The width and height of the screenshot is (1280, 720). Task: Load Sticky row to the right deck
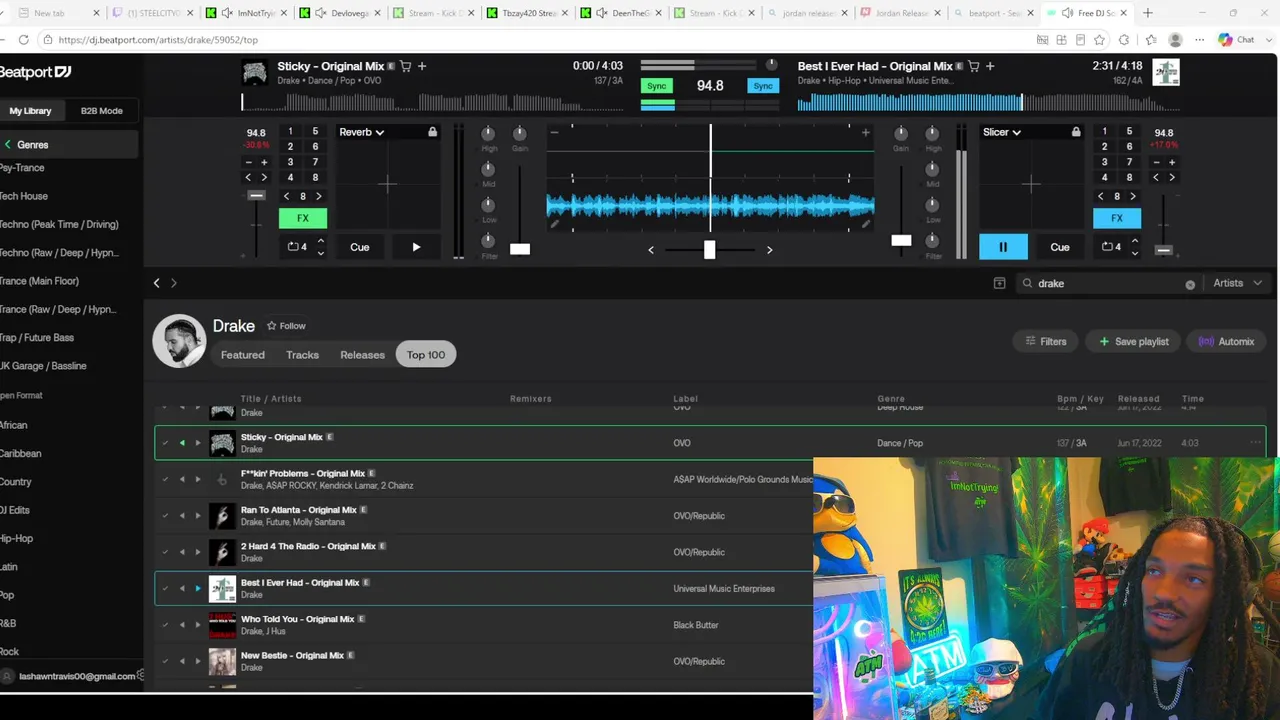pyautogui.click(x=198, y=443)
